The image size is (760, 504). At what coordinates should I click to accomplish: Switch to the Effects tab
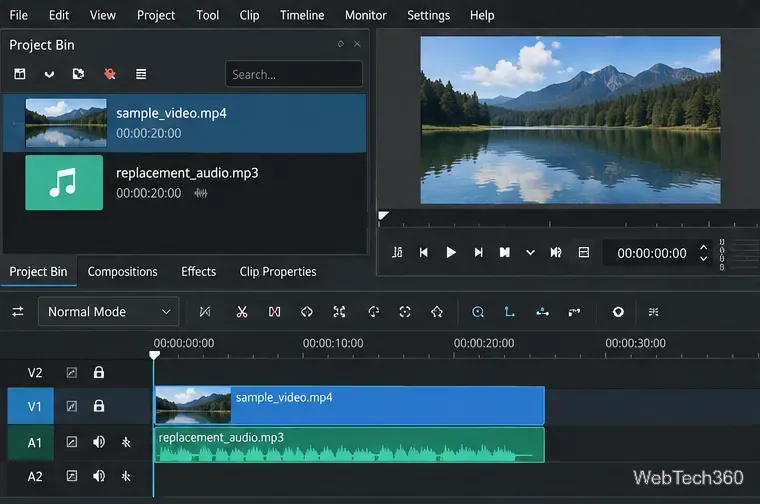198,272
